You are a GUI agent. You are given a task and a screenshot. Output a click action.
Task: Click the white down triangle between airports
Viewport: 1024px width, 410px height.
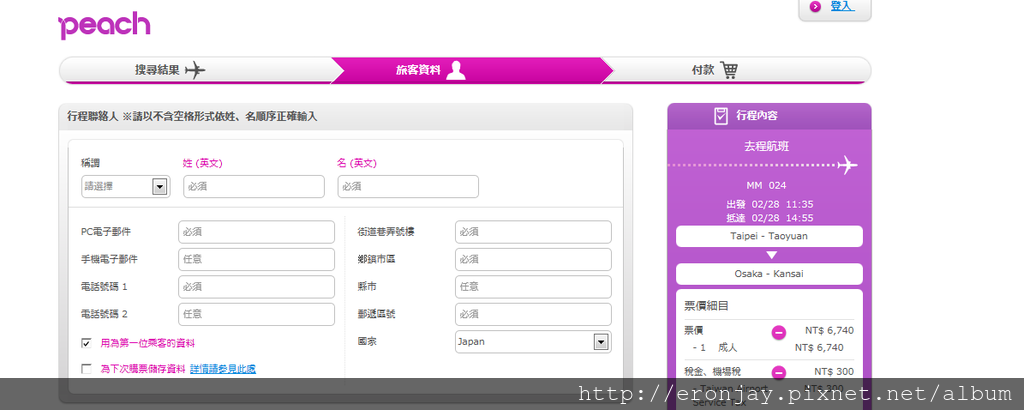tap(771, 255)
